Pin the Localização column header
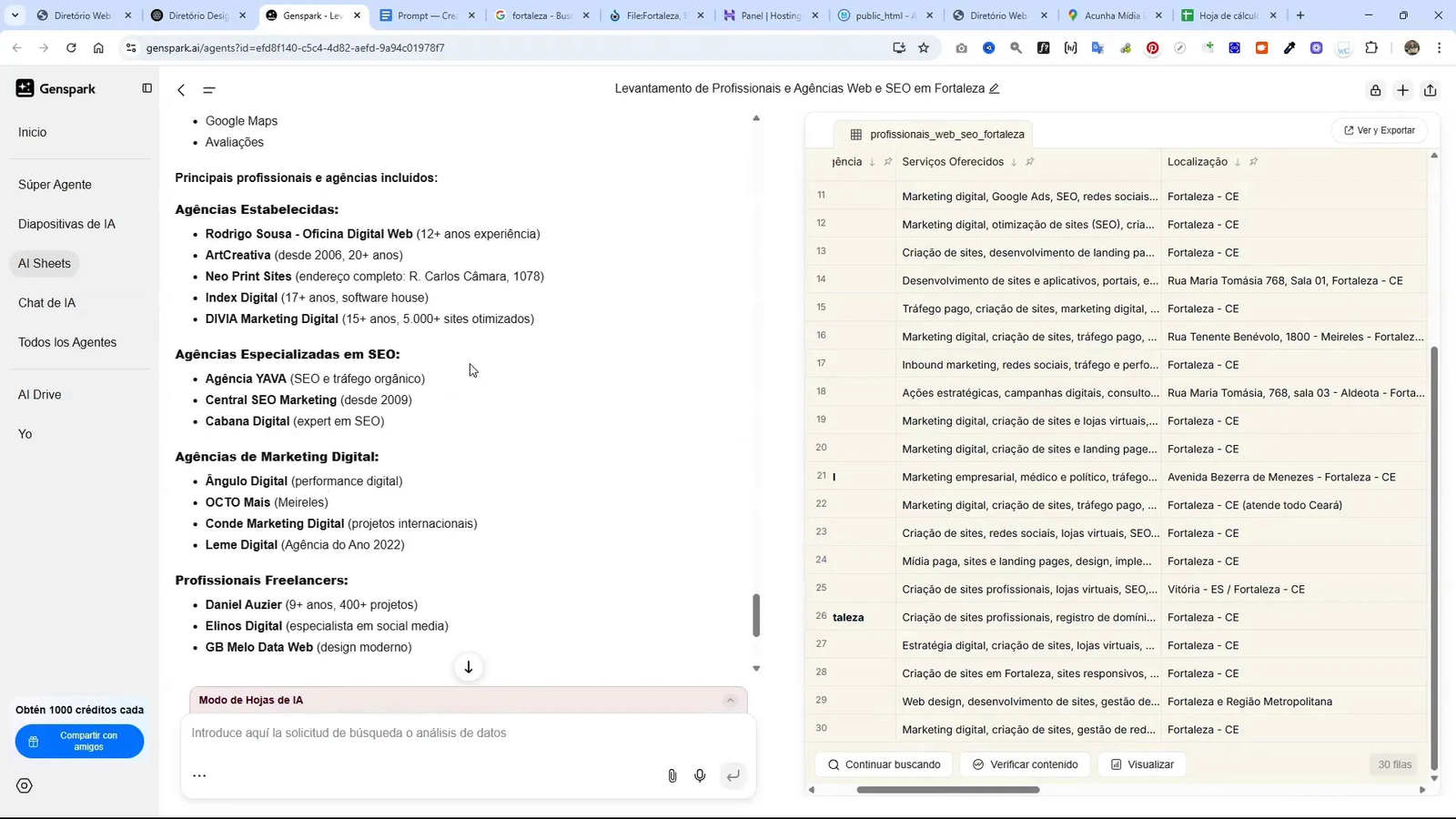Viewport: 1456px width, 819px height. [1253, 161]
